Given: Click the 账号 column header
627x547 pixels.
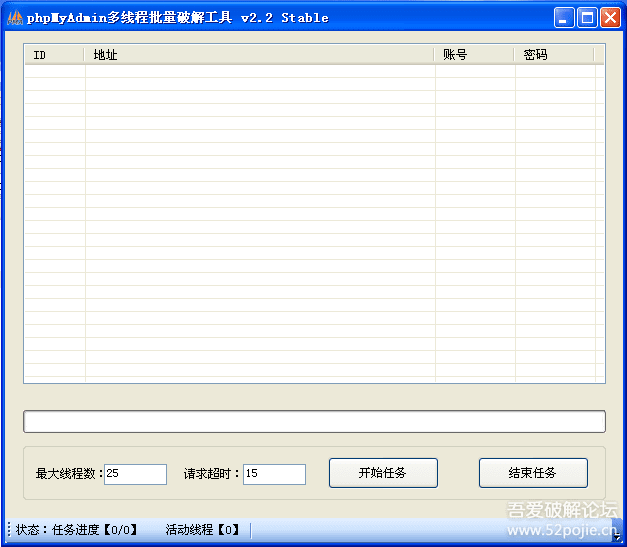Looking at the screenshot, I should point(474,55).
